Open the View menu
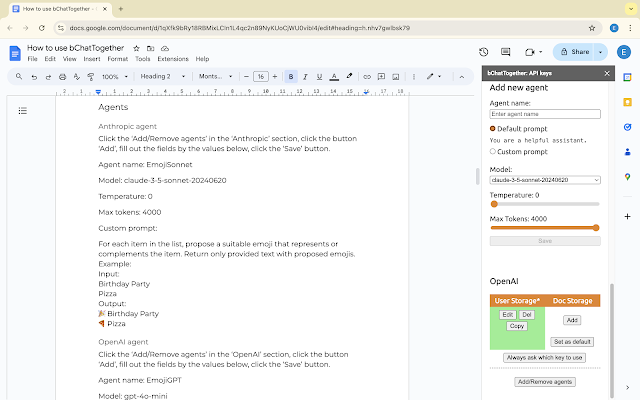 pos(69,59)
